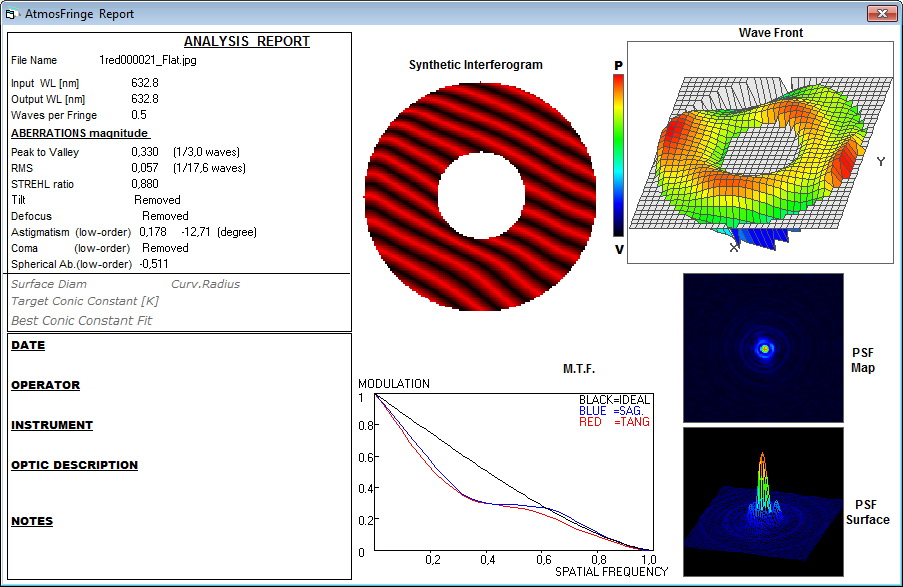The height and width of the screenshot is (587, 903).
Task: Click the Curv.Radius label
Action: [x=206, y=284]
